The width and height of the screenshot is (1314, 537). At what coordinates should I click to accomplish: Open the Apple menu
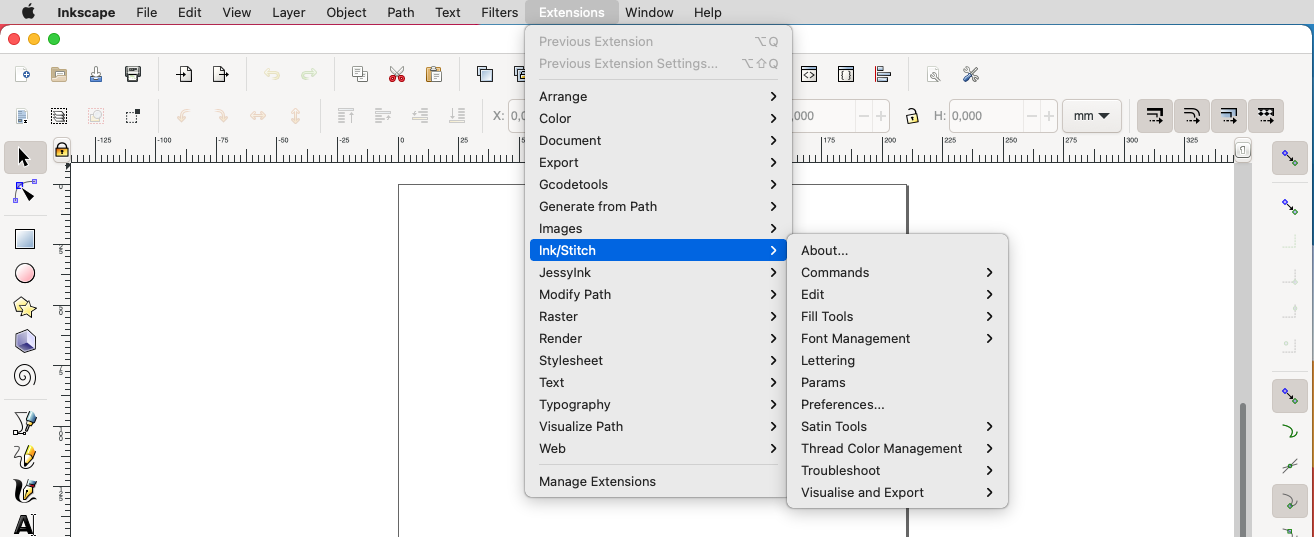pos(28,12)
